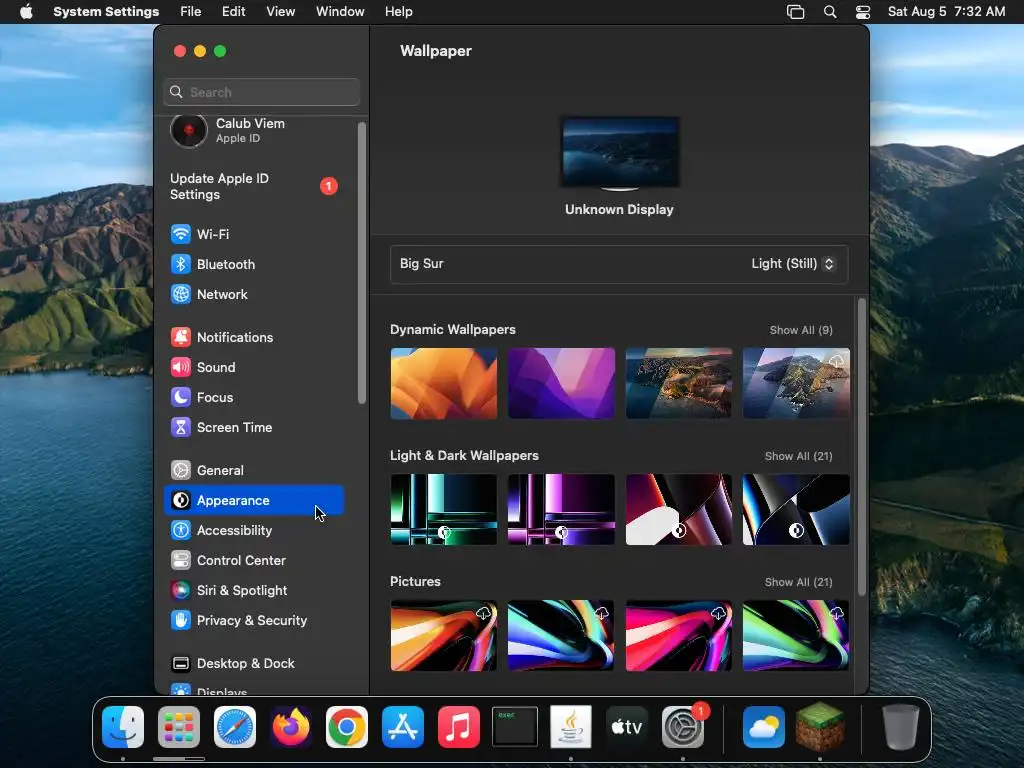
Task: Select Sound in the sidebar
Action: coord(254,367)
